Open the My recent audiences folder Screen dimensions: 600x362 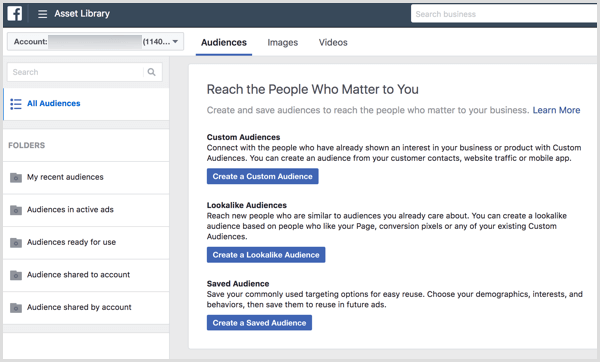pos(86,178)
